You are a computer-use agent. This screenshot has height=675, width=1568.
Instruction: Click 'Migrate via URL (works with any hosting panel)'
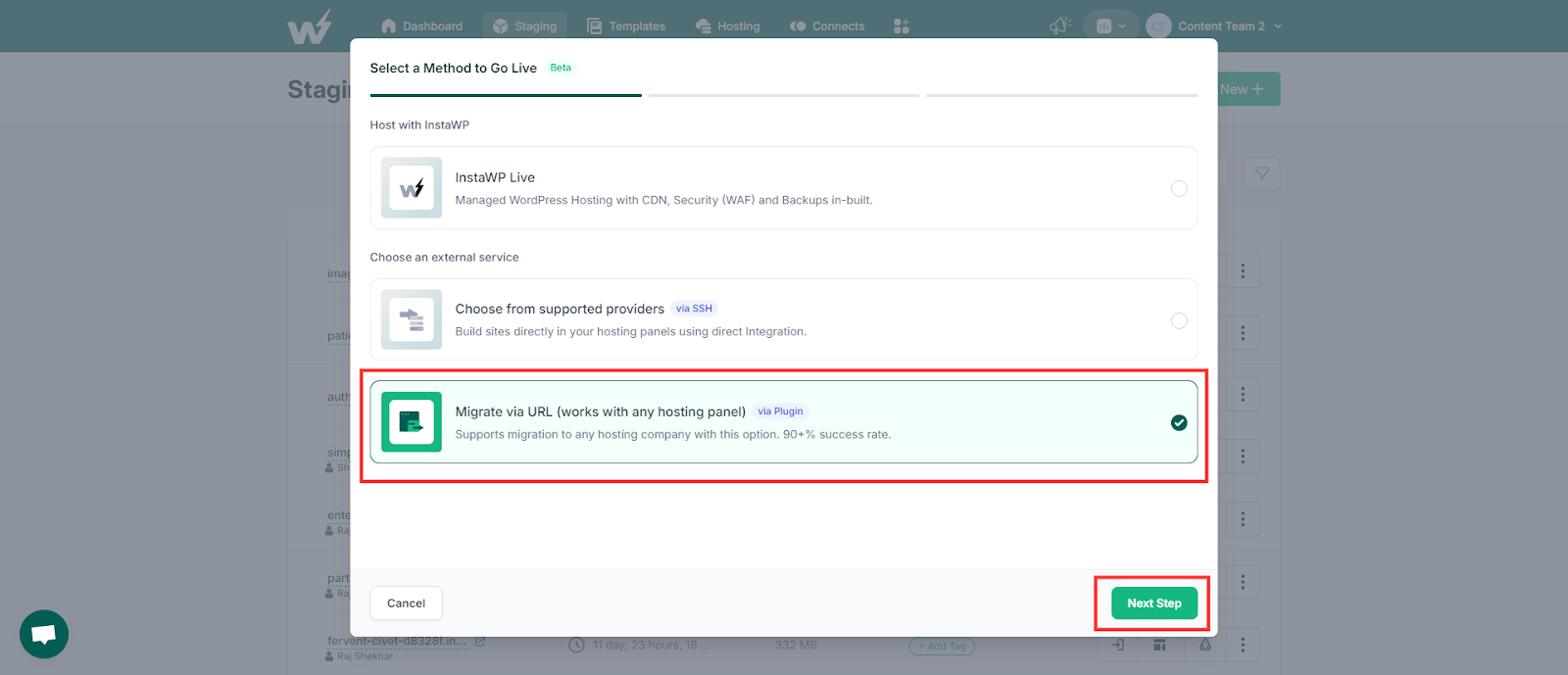tap(601, 411)
